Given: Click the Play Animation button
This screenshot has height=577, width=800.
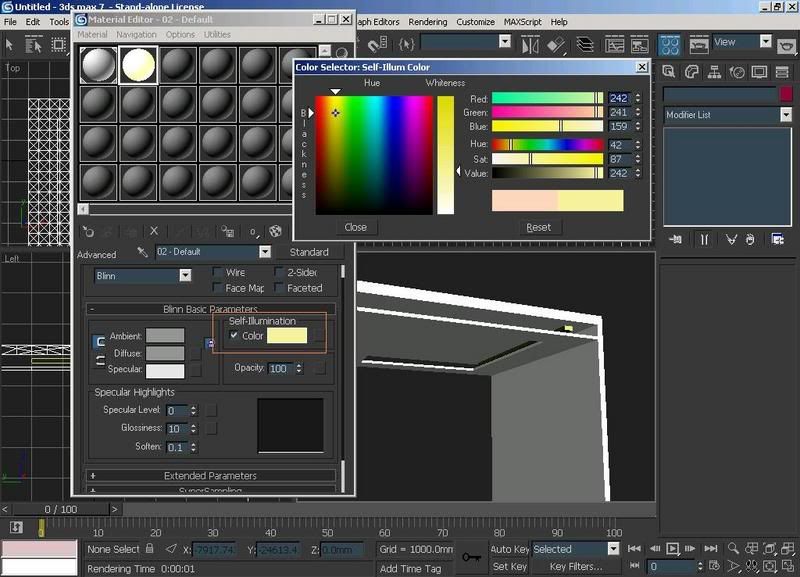Looking at the screenshot, I should pos(673,549).
